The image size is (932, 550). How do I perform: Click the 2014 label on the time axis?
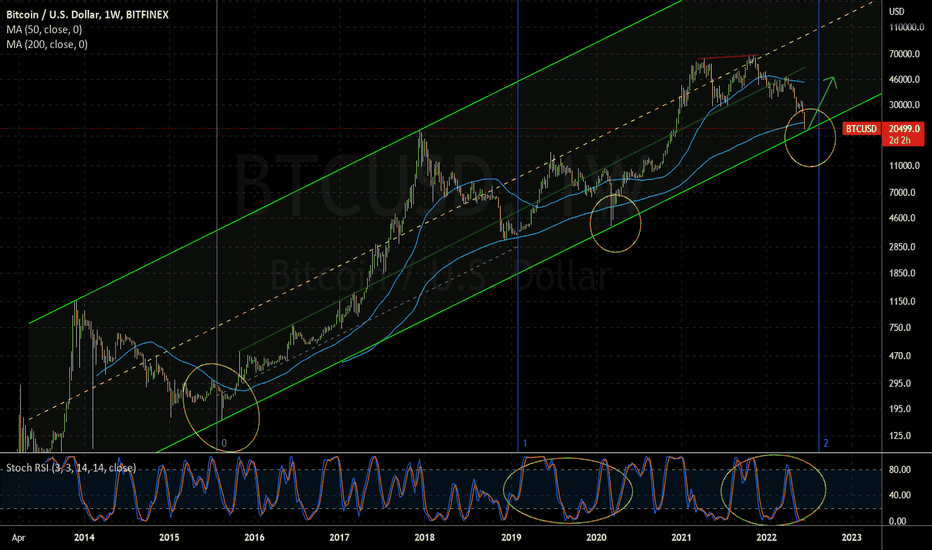[x=84, y=538]
